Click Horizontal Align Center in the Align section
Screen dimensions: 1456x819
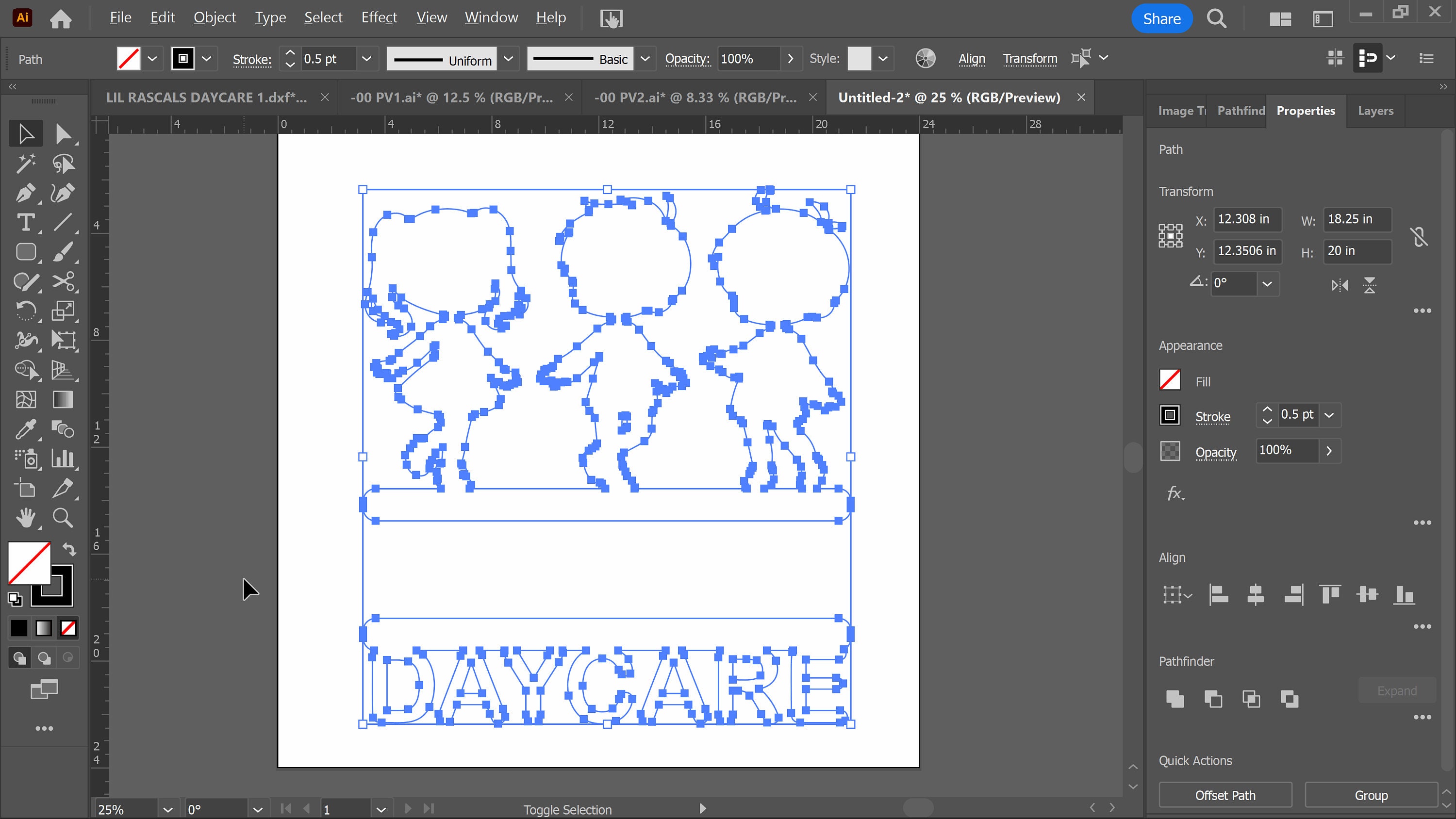1256,595
